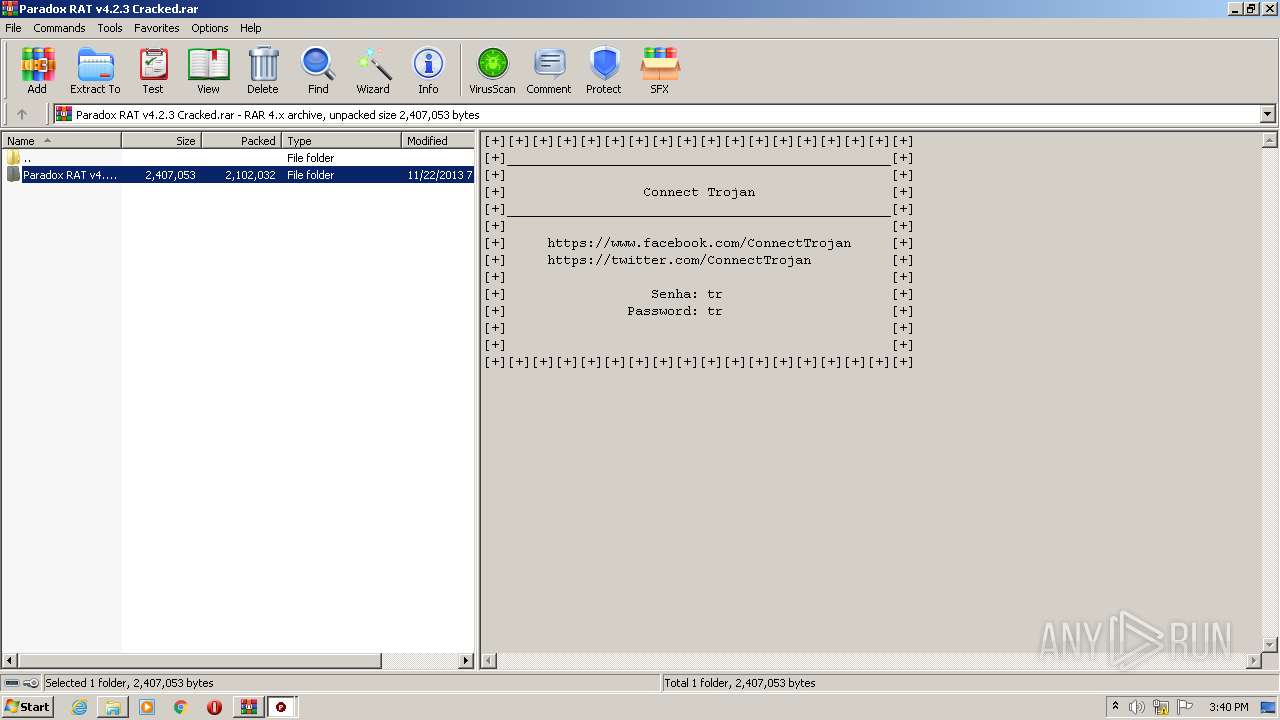The image size is (1280, 720).
Task: Click the twitter.com/ConnectTrojan text
Action: 679,260
